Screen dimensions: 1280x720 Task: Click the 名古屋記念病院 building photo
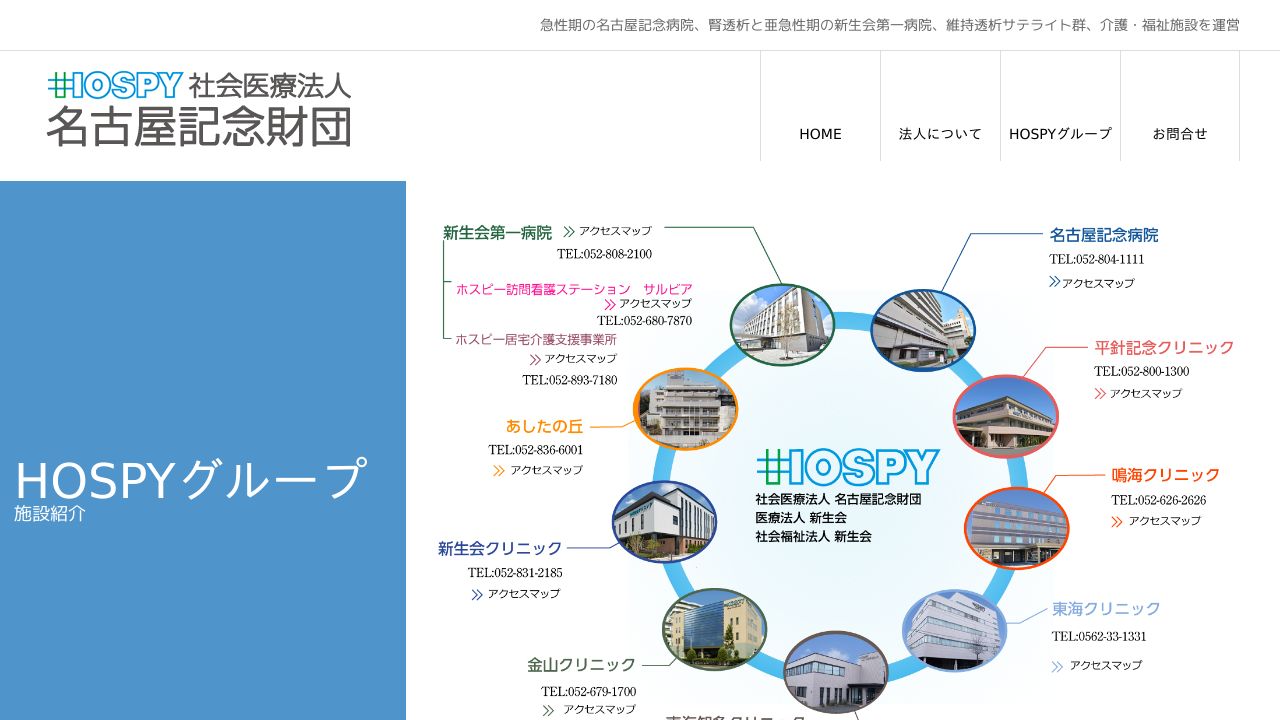pos(922,327)
